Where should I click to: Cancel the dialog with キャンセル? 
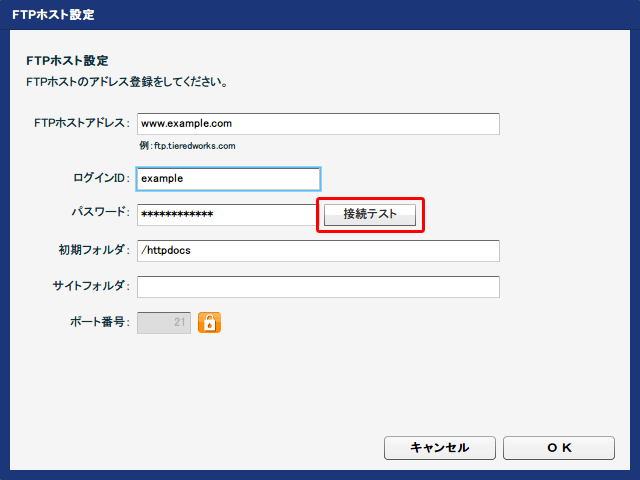[x=440, y=448]
